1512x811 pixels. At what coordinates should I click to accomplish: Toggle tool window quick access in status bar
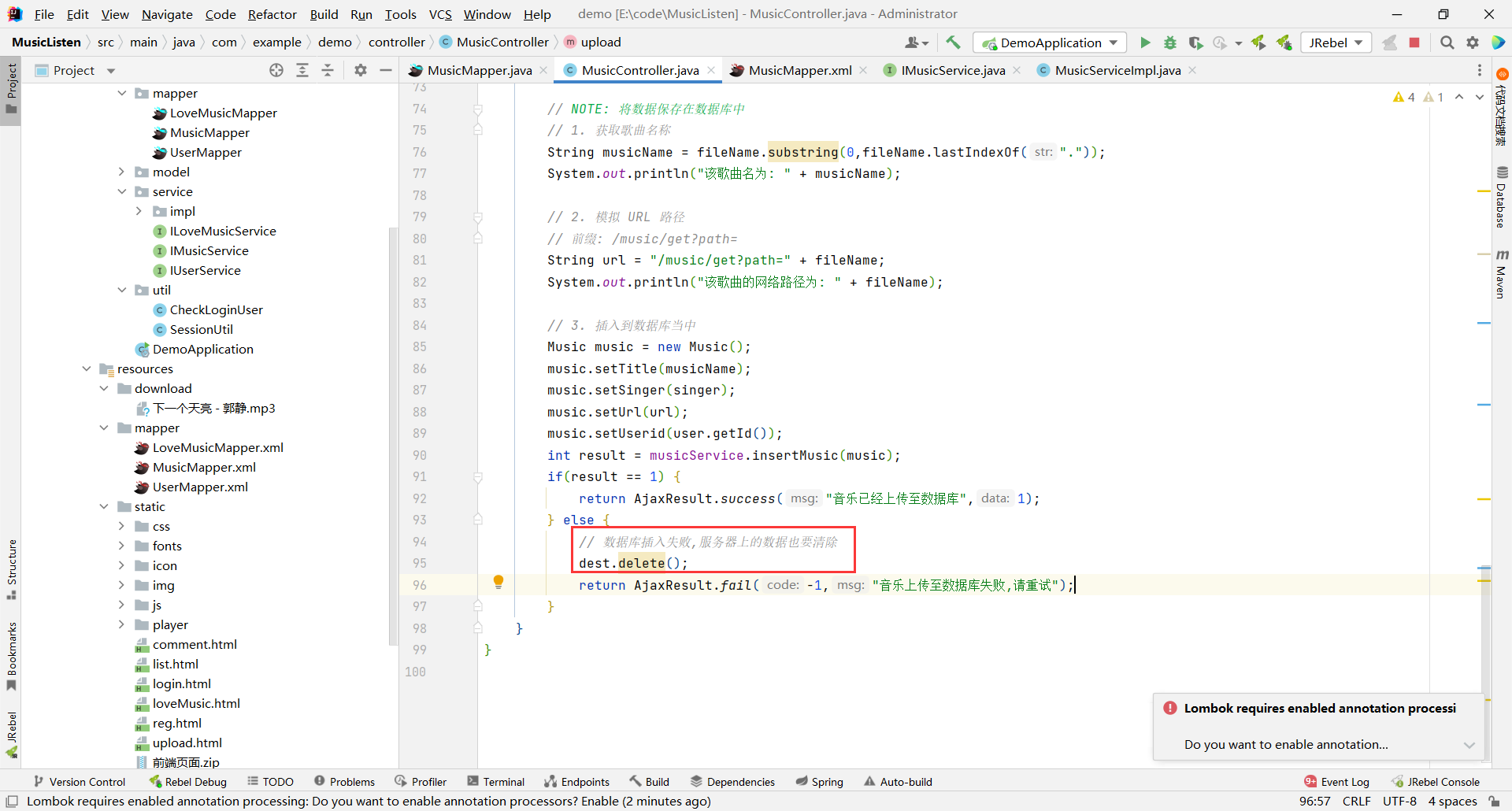(12, 802)
